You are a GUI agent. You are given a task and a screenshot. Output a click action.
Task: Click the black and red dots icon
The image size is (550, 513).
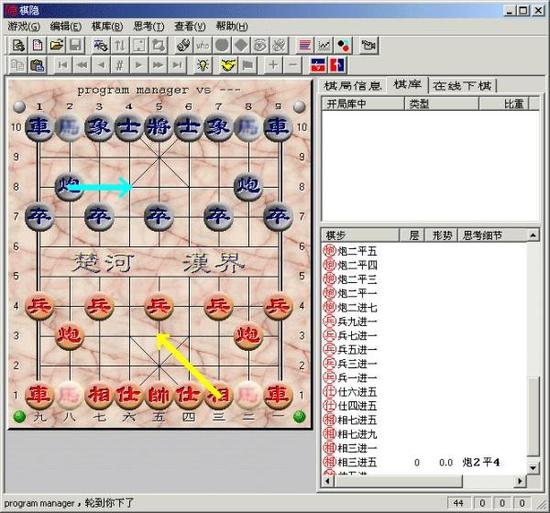343,45
